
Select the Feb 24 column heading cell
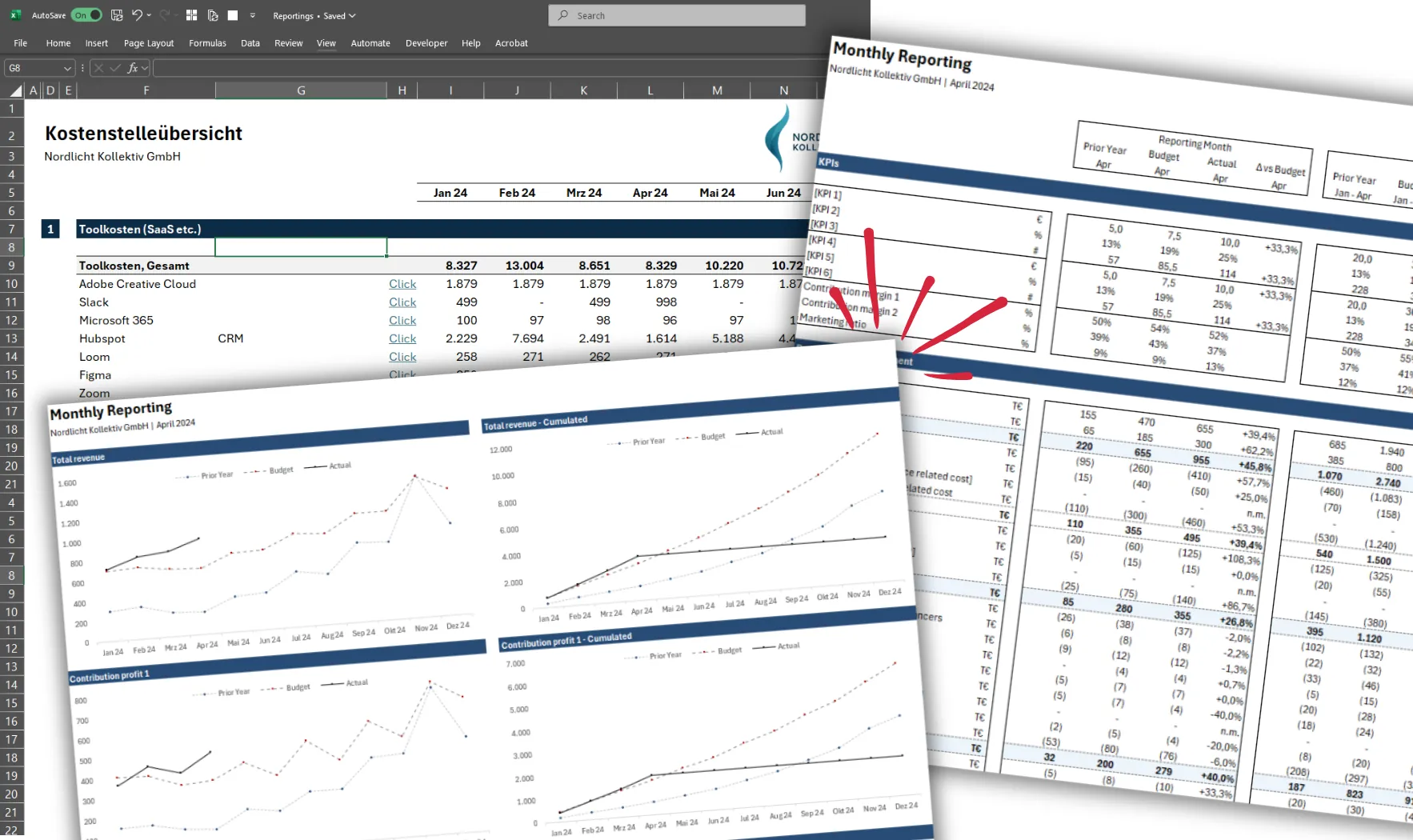tap(517, 193)
